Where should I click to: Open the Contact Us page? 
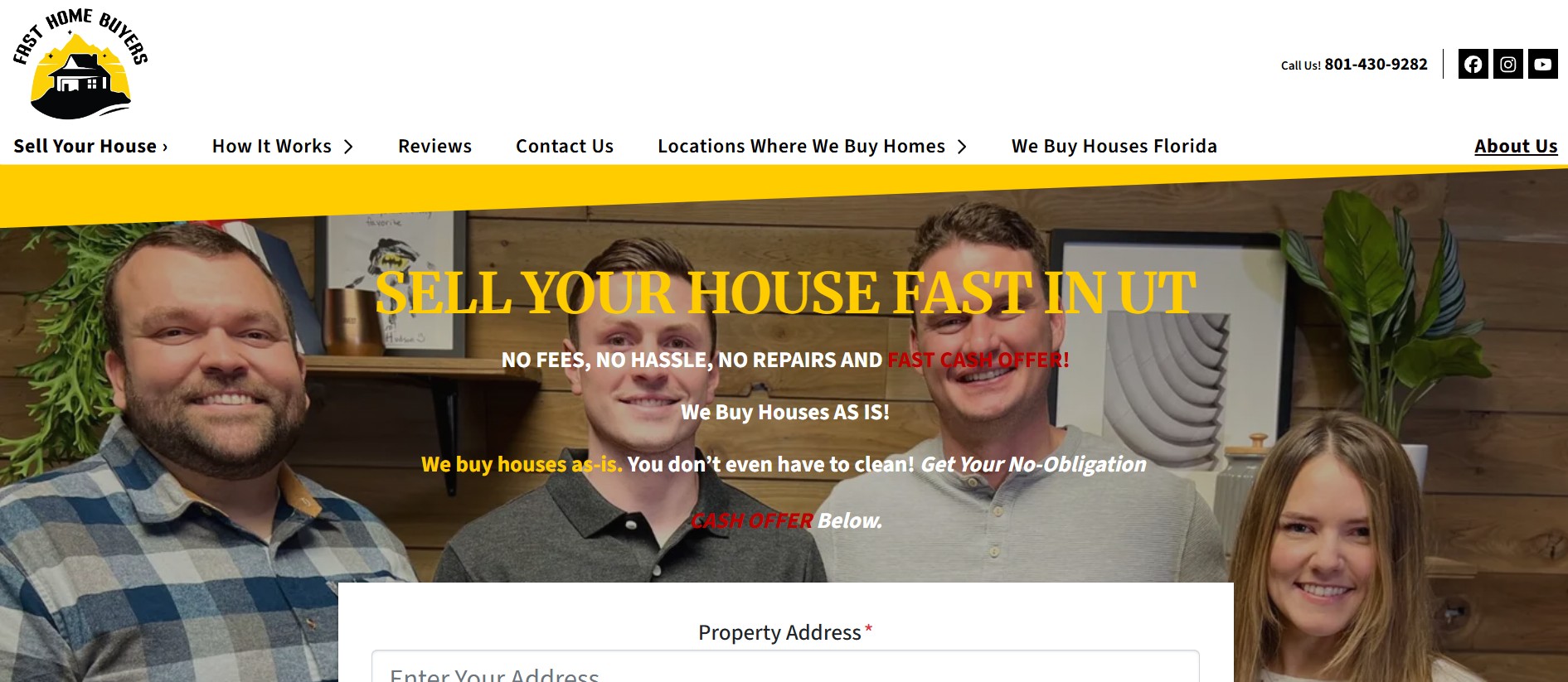565,146
